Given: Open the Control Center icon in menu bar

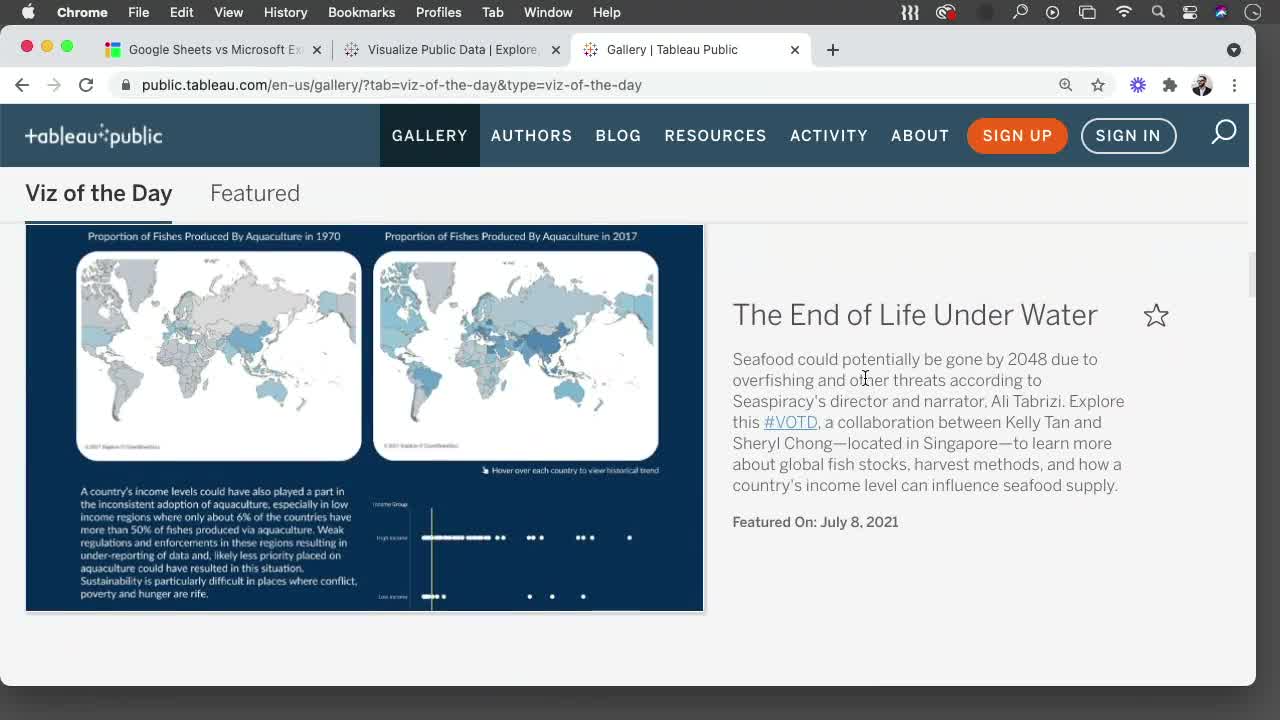Looking at the screenshot, I should (x=1189, y=12).
